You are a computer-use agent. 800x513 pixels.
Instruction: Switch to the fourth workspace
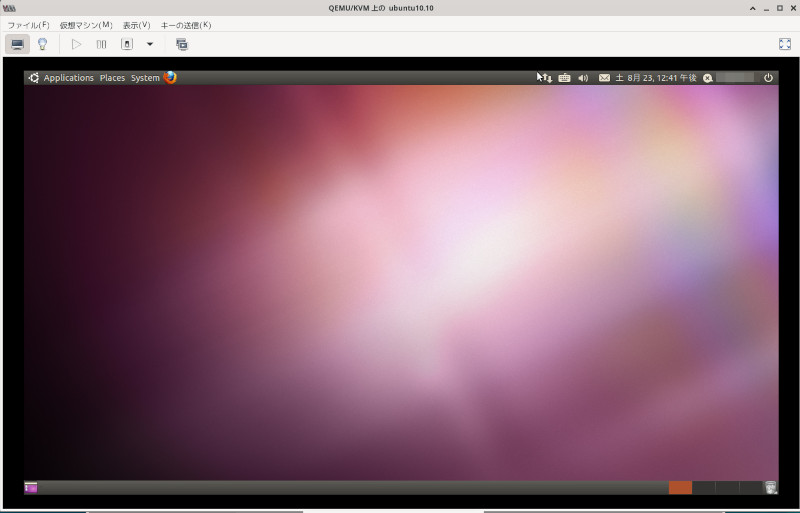tap(751, 487)
